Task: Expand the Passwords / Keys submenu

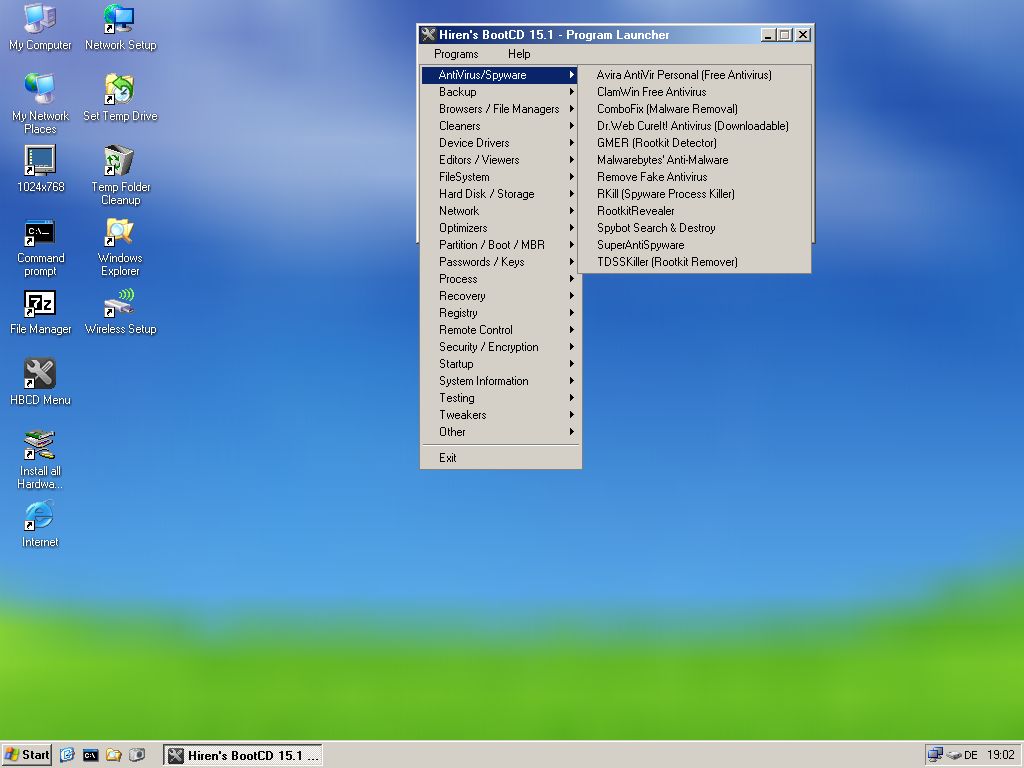Action: (500, 262)
